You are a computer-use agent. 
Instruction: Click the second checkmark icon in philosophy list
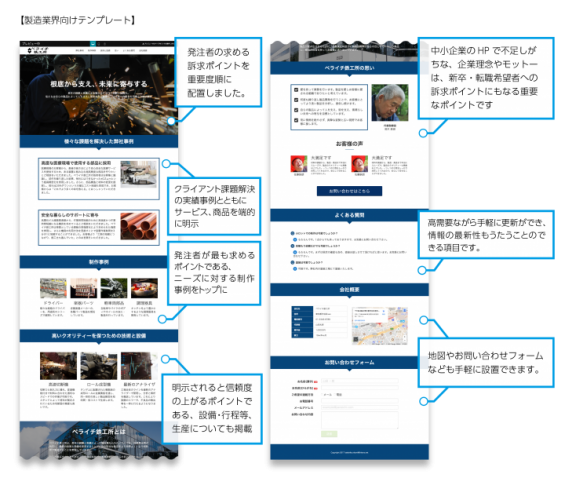pyautogui.click(x=296, y=100)
